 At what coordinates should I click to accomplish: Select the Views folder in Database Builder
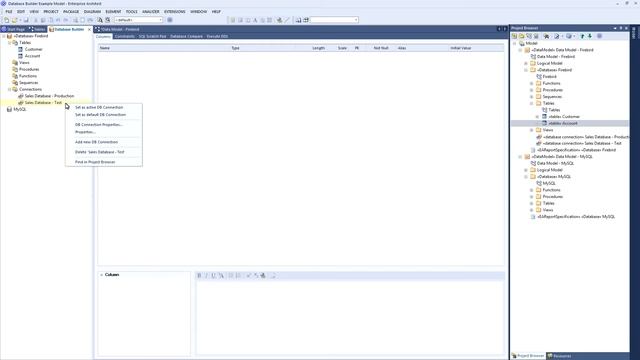pos(24,62)
